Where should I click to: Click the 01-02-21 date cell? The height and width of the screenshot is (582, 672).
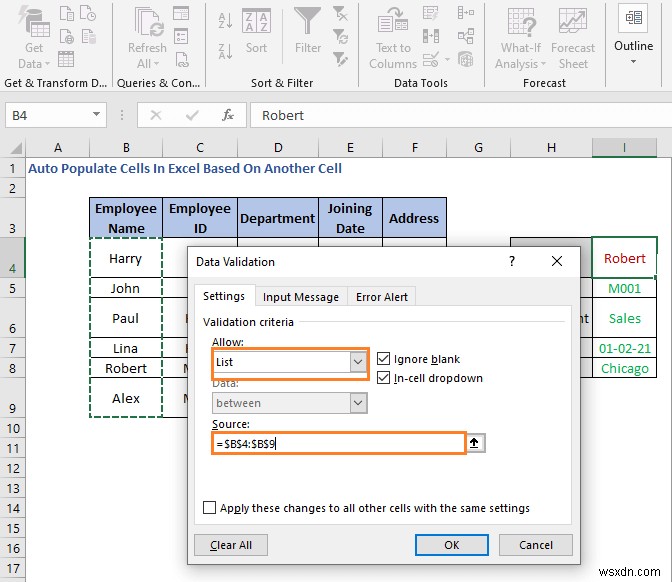pos(624,348)
